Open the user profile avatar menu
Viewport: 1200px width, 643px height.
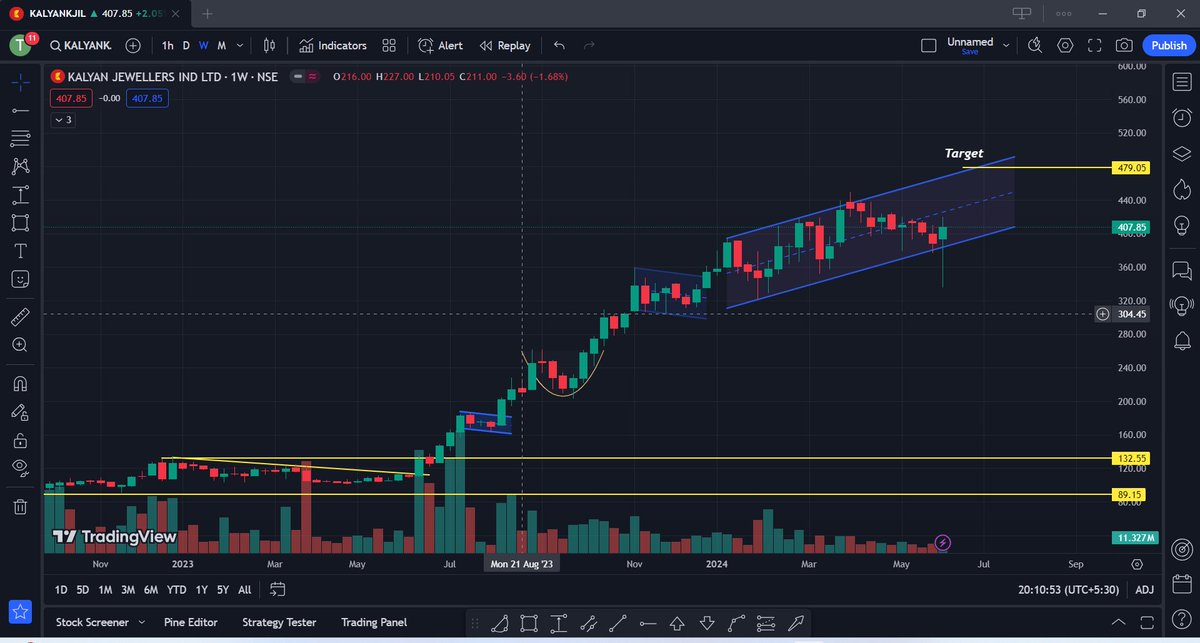pyautogui.click(x=20, y=46)
